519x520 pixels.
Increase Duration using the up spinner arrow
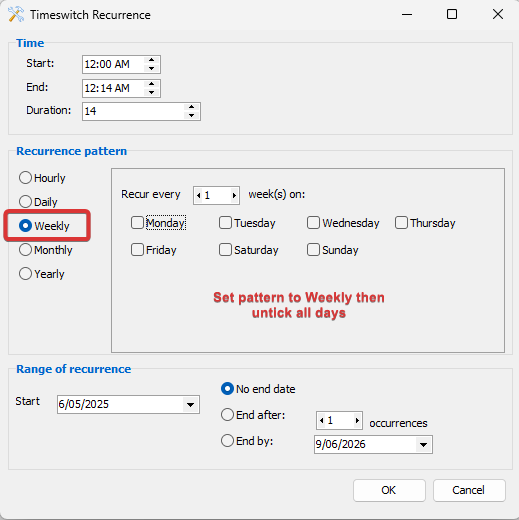coord(191,107)
